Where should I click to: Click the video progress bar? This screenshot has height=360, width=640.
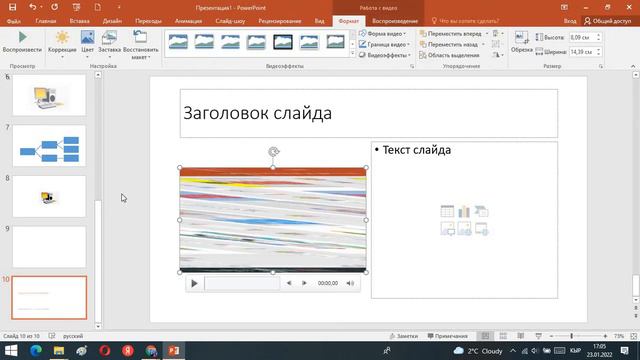[x=242, y=283]
